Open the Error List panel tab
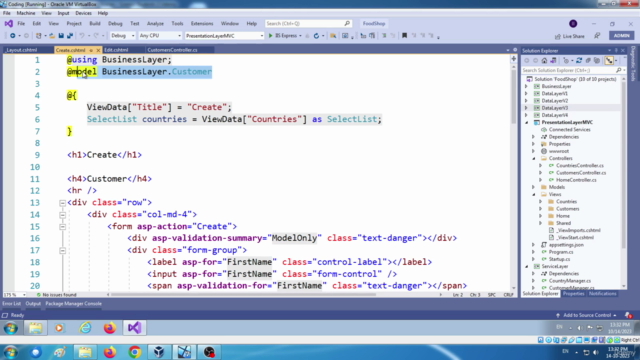The height and width of the screenshot is (360, 640). [11, 304]
